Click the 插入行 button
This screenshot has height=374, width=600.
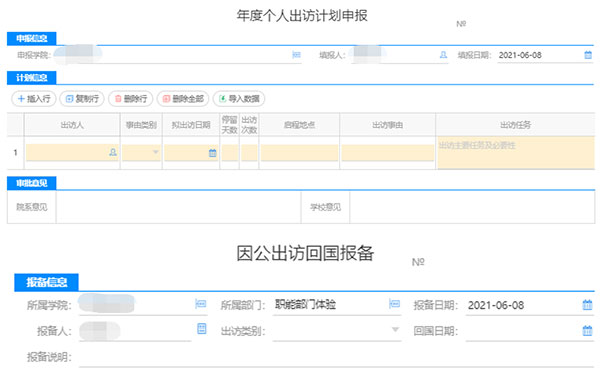(x=34, y=99)
